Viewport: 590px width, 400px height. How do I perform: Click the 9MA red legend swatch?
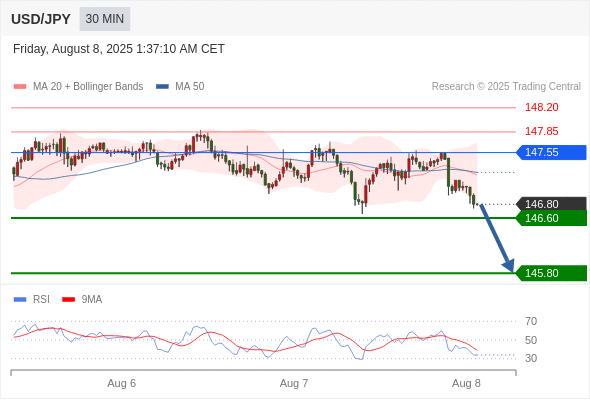pyautogui.click(x=68, y=300)
